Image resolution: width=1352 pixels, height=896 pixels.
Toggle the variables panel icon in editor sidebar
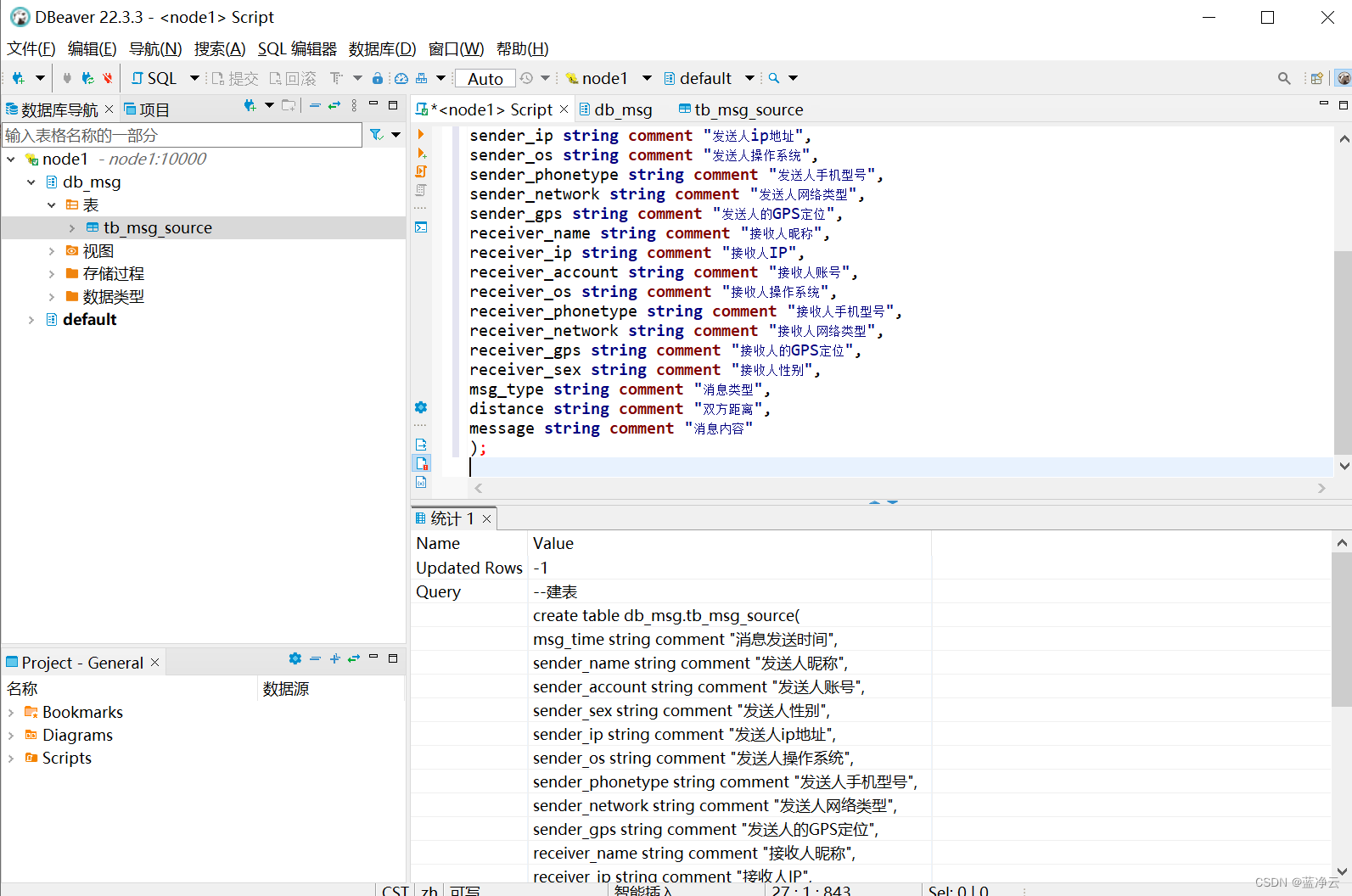coord(421,482)
